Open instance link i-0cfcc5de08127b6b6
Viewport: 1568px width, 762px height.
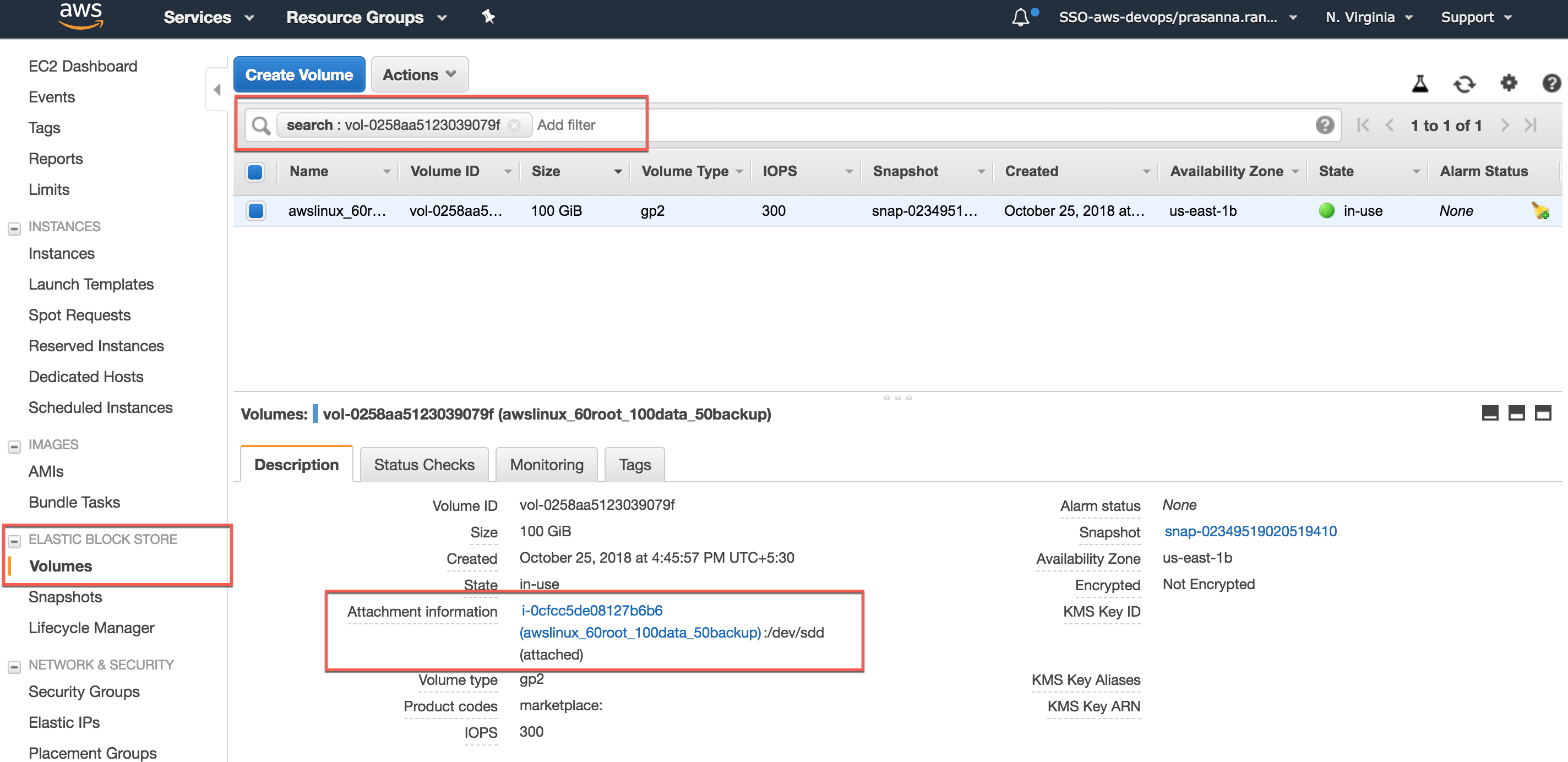click(592, 611)
